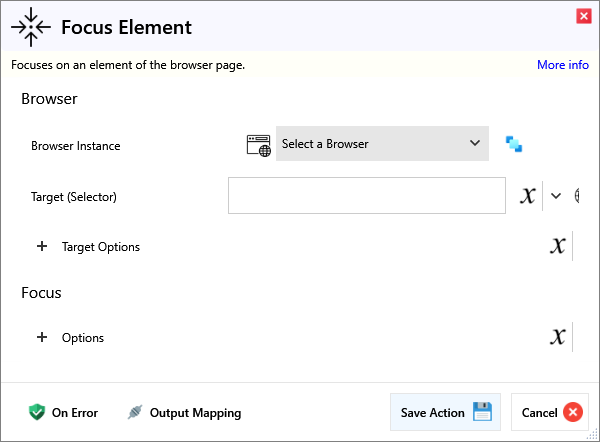Close the Focus Element dialog
The width and height of the screenshot is (600, 442).
pos(583,16)
